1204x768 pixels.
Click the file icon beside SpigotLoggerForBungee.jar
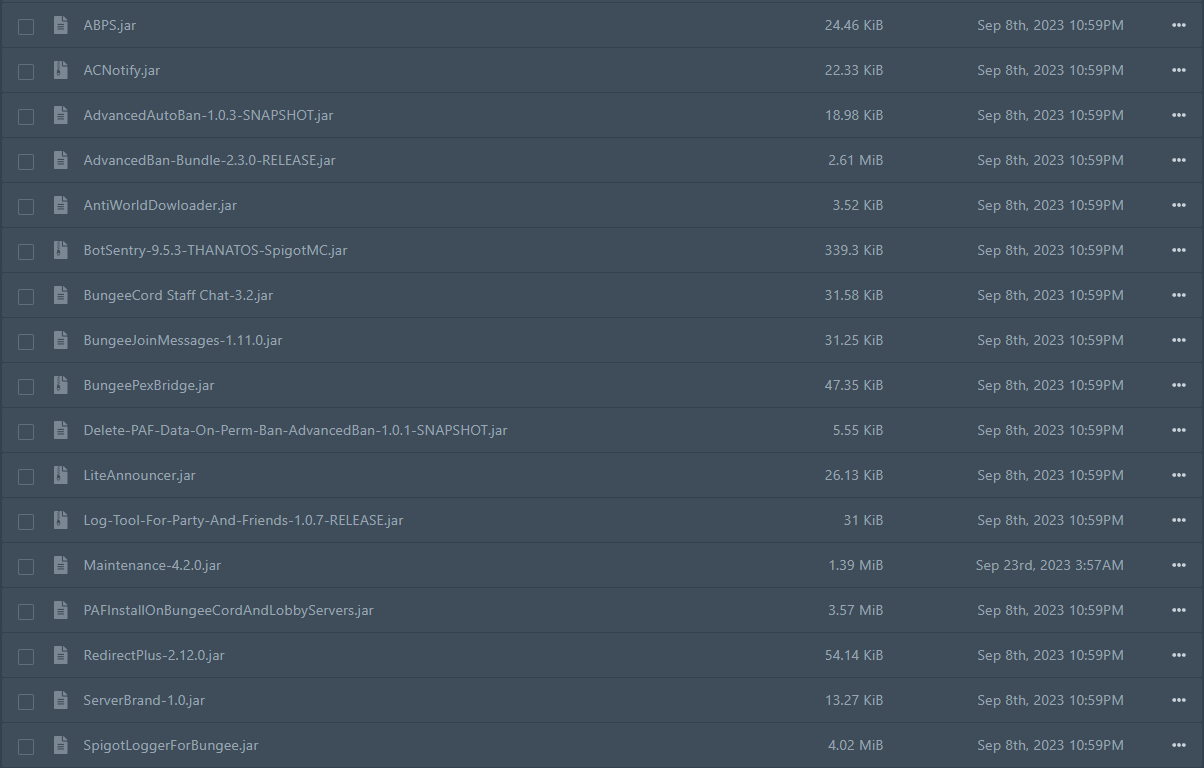click(x=60, y=745)
